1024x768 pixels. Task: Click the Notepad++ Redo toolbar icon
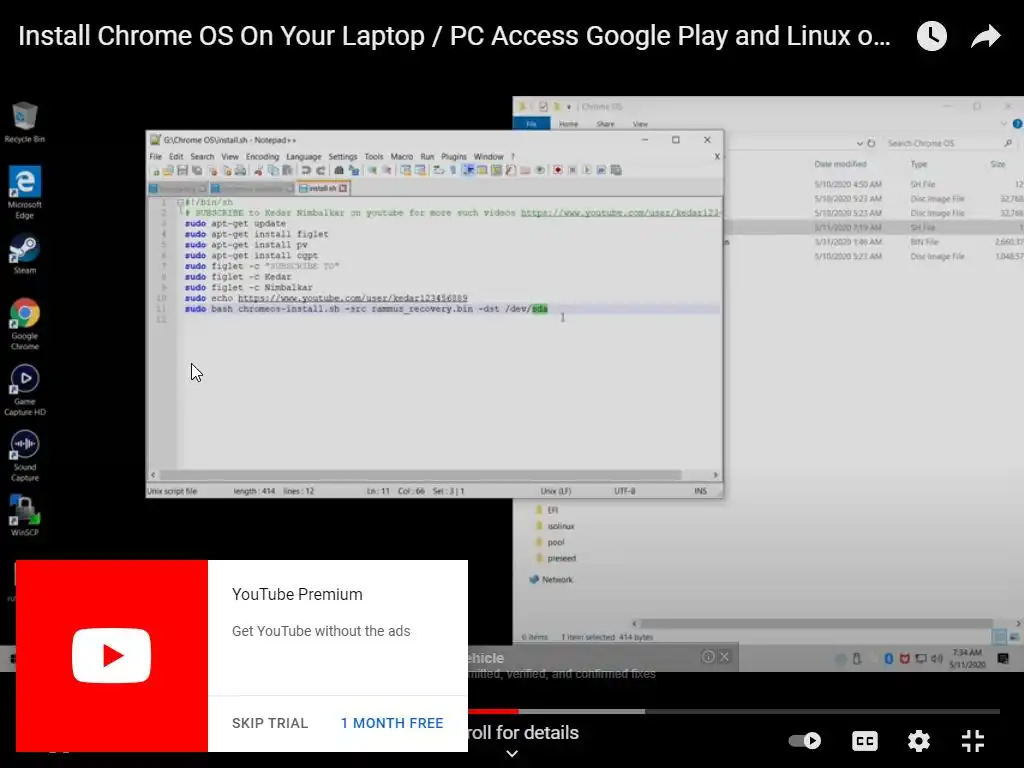[320, 170]
